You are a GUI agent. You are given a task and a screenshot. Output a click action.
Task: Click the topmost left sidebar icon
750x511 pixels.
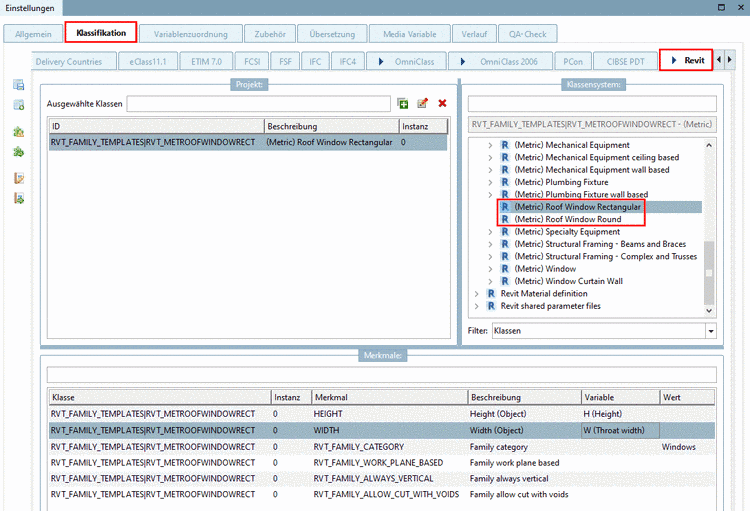tap(18, 86)
